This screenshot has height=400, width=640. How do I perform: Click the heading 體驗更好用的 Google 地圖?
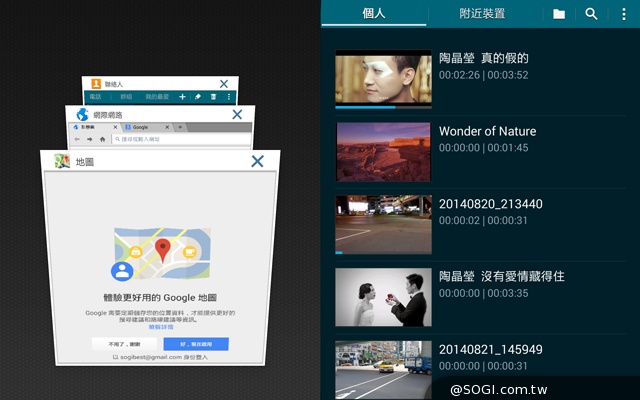pos(160,298)
